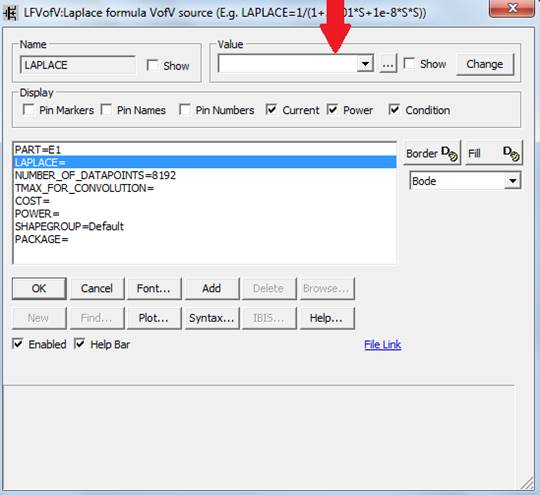Select the COST= row

tap(205, 200)
